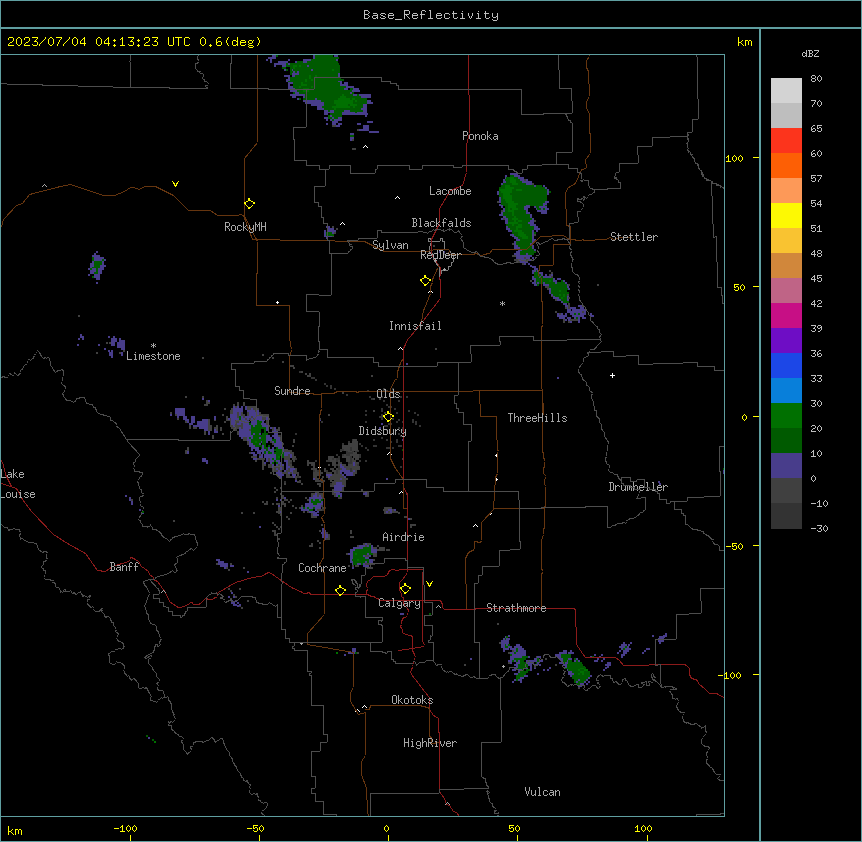
Task: Click the Sylvan label on the map
Action: pyautogui.click(x=390, y=245)
